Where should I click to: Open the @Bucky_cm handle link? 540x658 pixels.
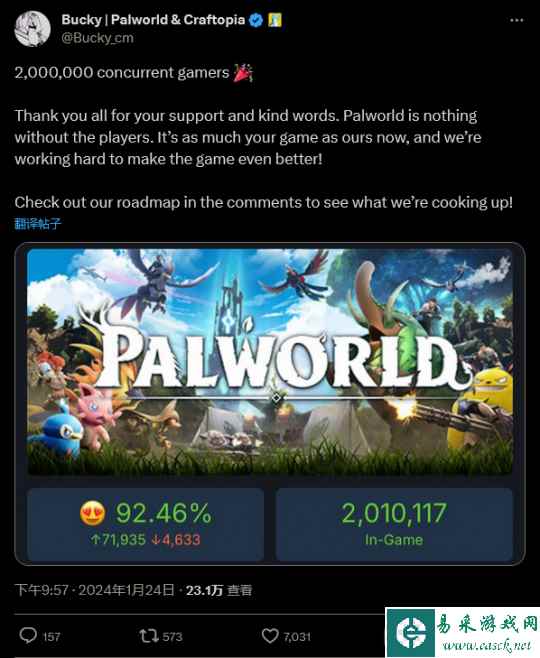pos(97,38)
